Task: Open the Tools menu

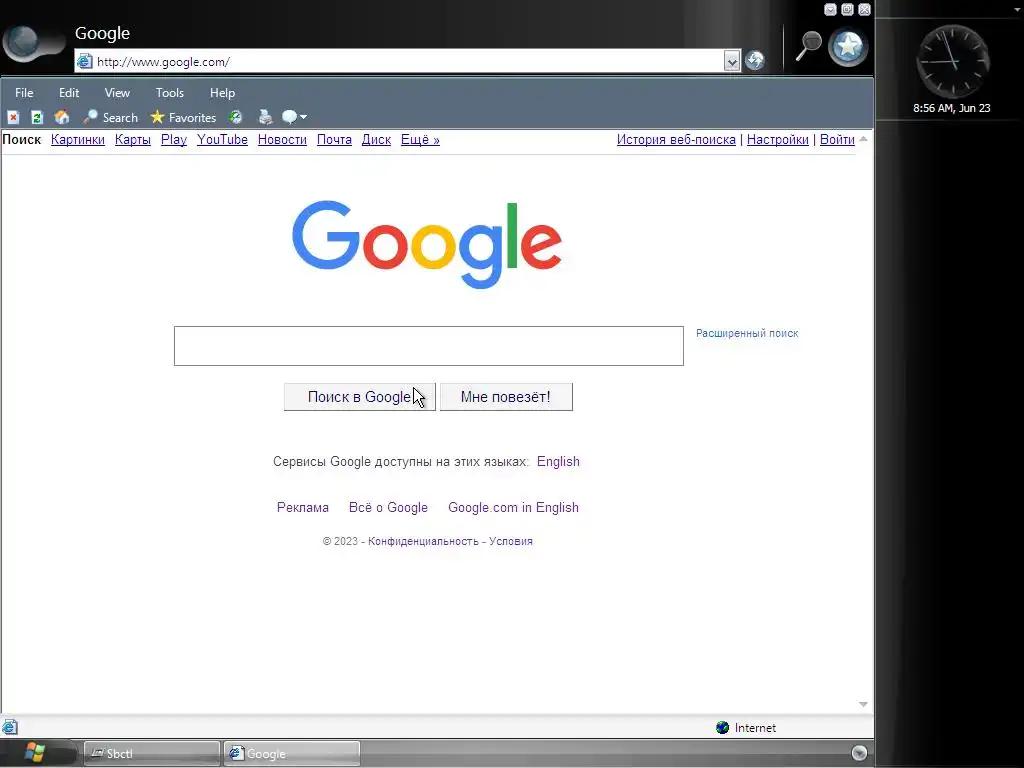Action: 170,93
